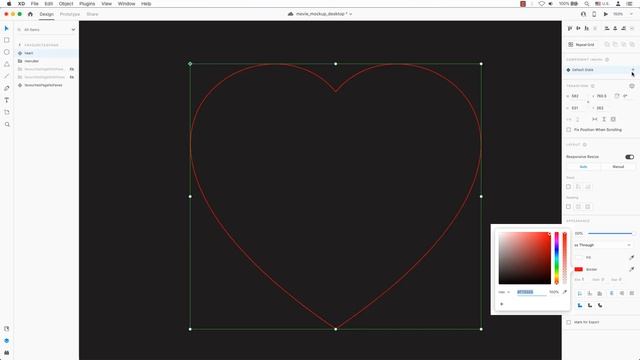The height and width of the screenshot is (360, 640).
Task: Click the Border eyedropper icon
Action: (x=631, y=269)
